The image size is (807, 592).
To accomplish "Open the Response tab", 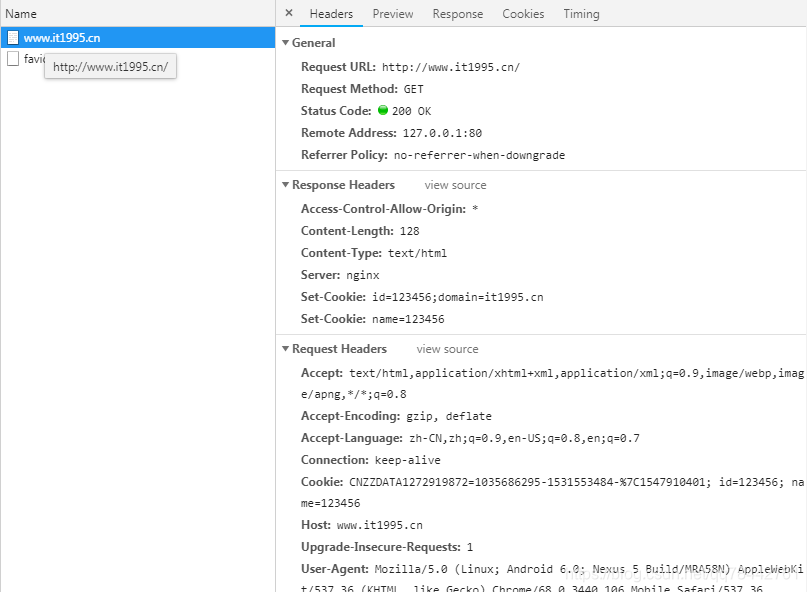I will [458, 14].
